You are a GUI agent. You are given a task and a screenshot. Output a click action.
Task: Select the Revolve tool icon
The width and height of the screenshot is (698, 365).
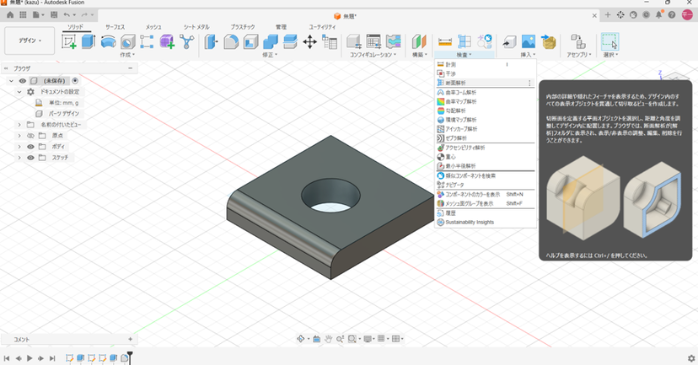108,42
